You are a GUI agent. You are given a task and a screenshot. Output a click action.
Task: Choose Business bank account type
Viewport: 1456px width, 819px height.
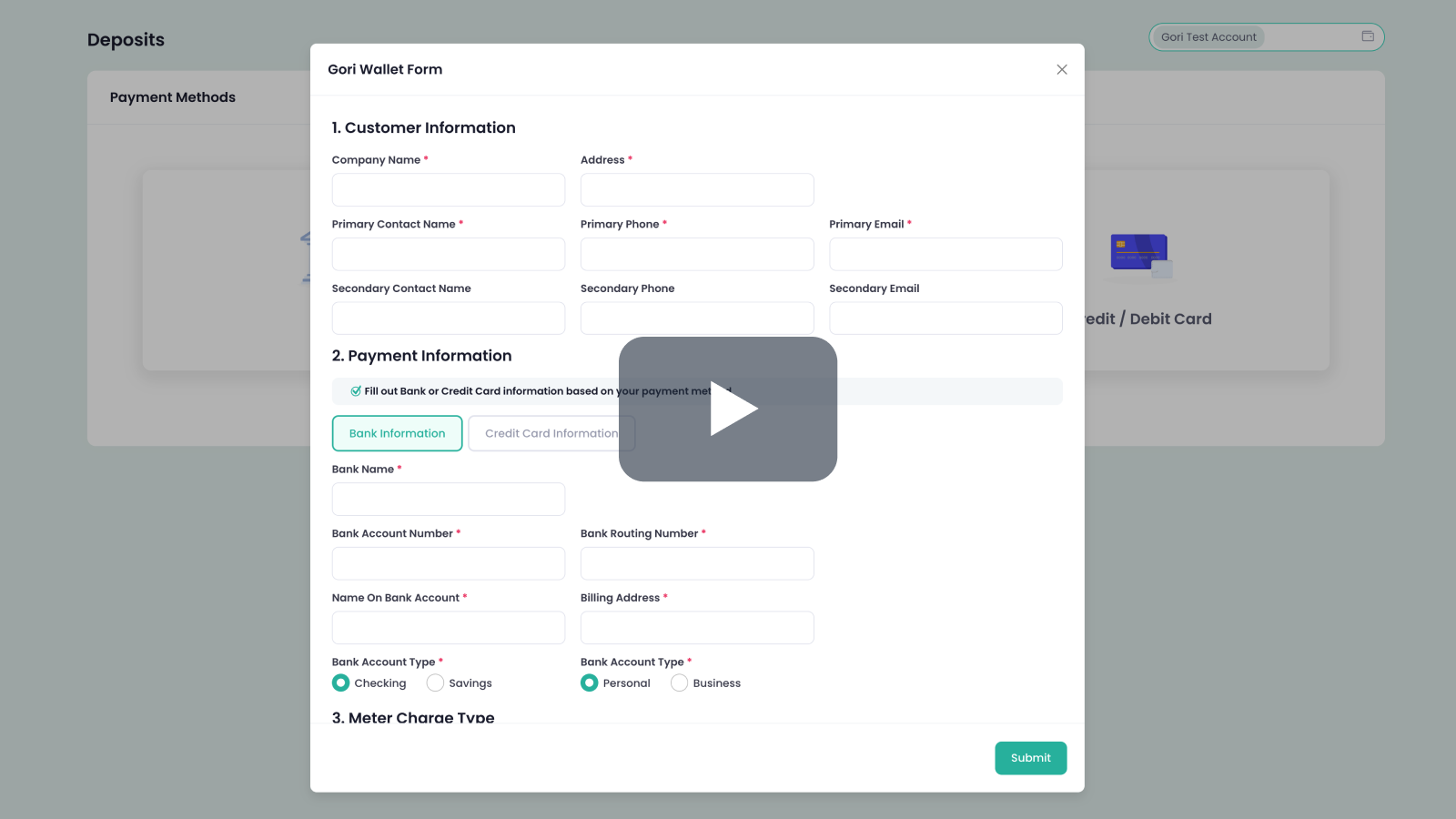680,683
